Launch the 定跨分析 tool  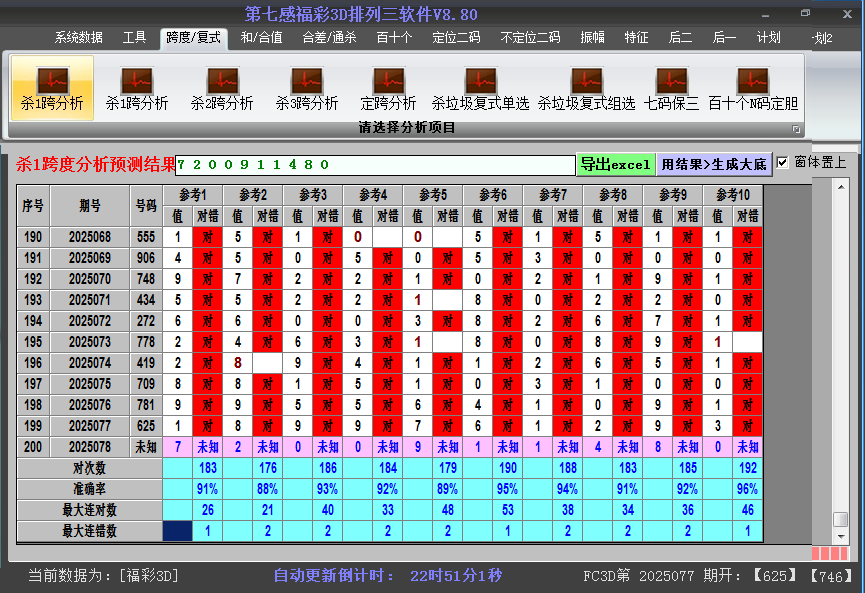click(x=388, y=81)
